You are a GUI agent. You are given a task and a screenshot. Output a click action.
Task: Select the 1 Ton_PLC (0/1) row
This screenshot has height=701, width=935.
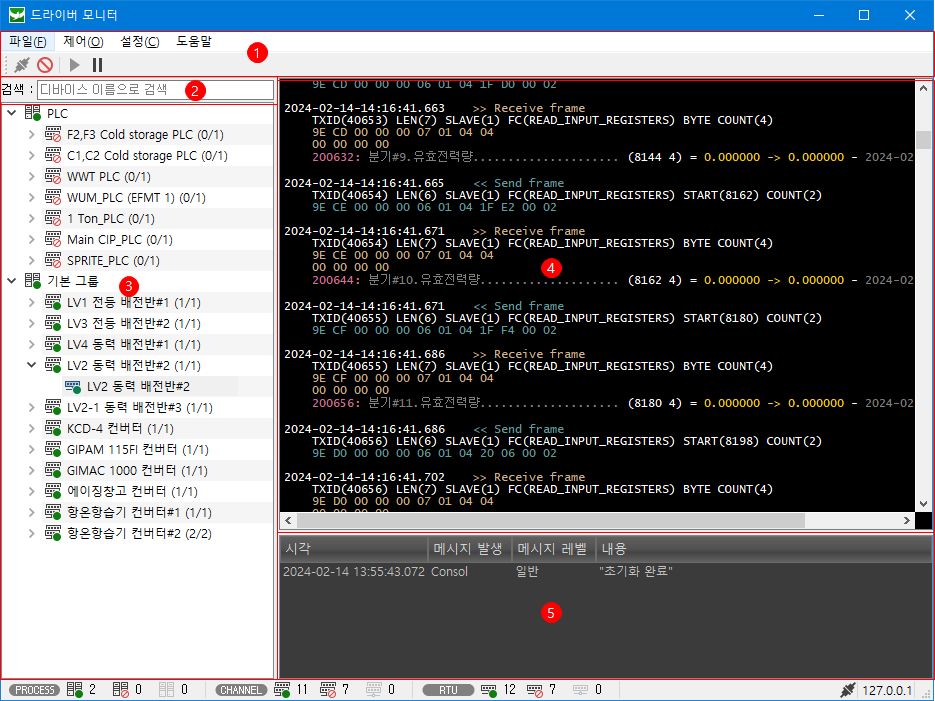pos(111,219)
